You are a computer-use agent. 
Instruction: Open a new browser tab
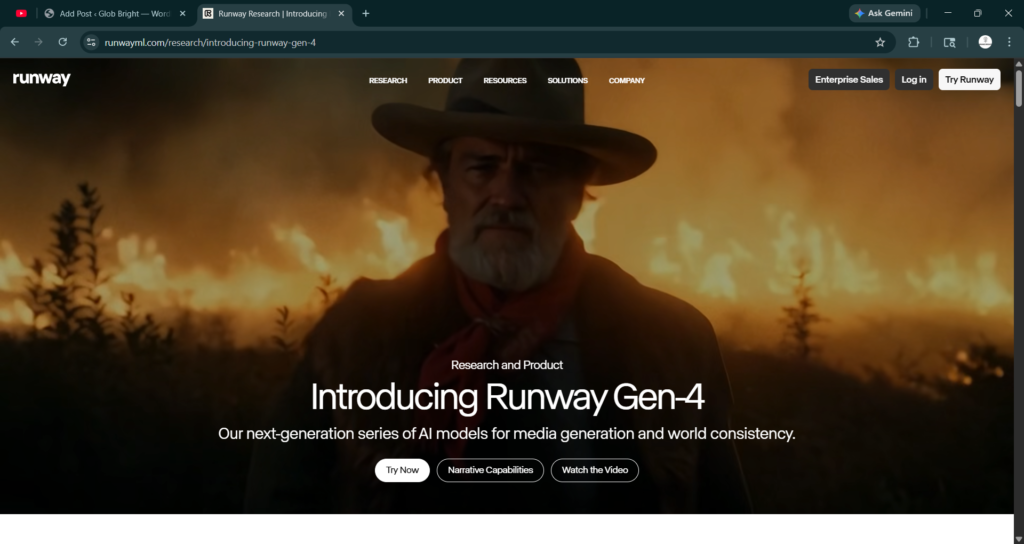point(365,14)
